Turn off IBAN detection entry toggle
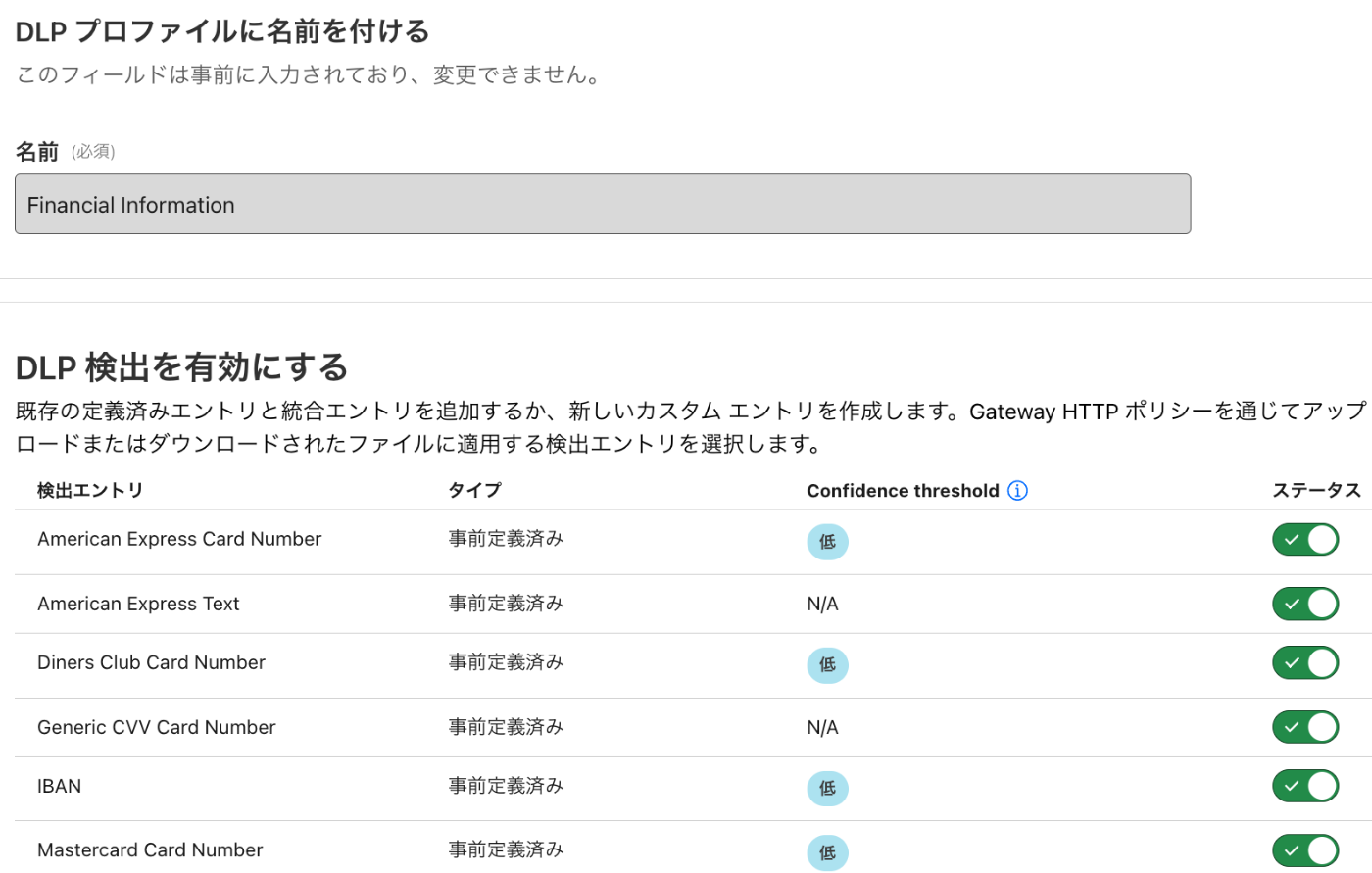This screenshot has height=873, width=1372. 1305,786
